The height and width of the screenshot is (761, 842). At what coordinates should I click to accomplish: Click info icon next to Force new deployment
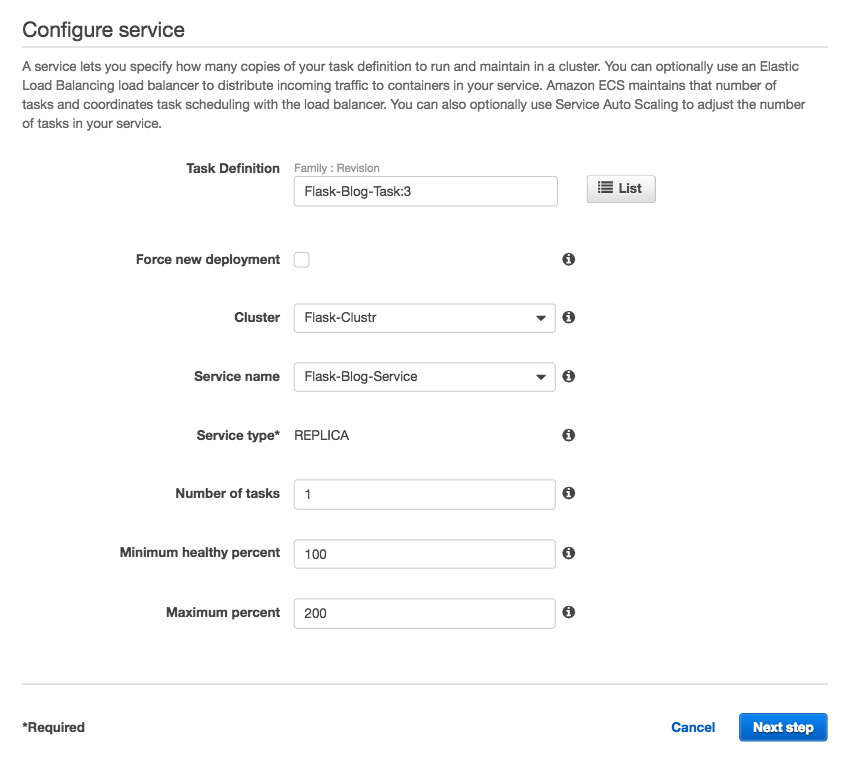tap(569, 259)
